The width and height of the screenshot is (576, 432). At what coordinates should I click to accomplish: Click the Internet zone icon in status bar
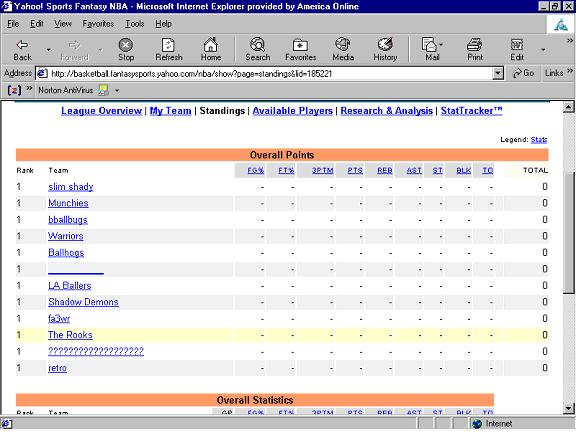[x=477, y=424]
